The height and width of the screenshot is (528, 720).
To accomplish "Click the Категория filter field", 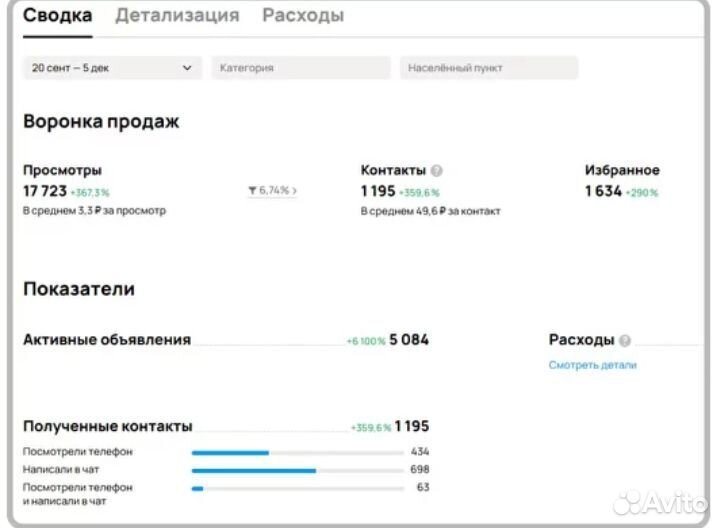I will click(301, 68).
